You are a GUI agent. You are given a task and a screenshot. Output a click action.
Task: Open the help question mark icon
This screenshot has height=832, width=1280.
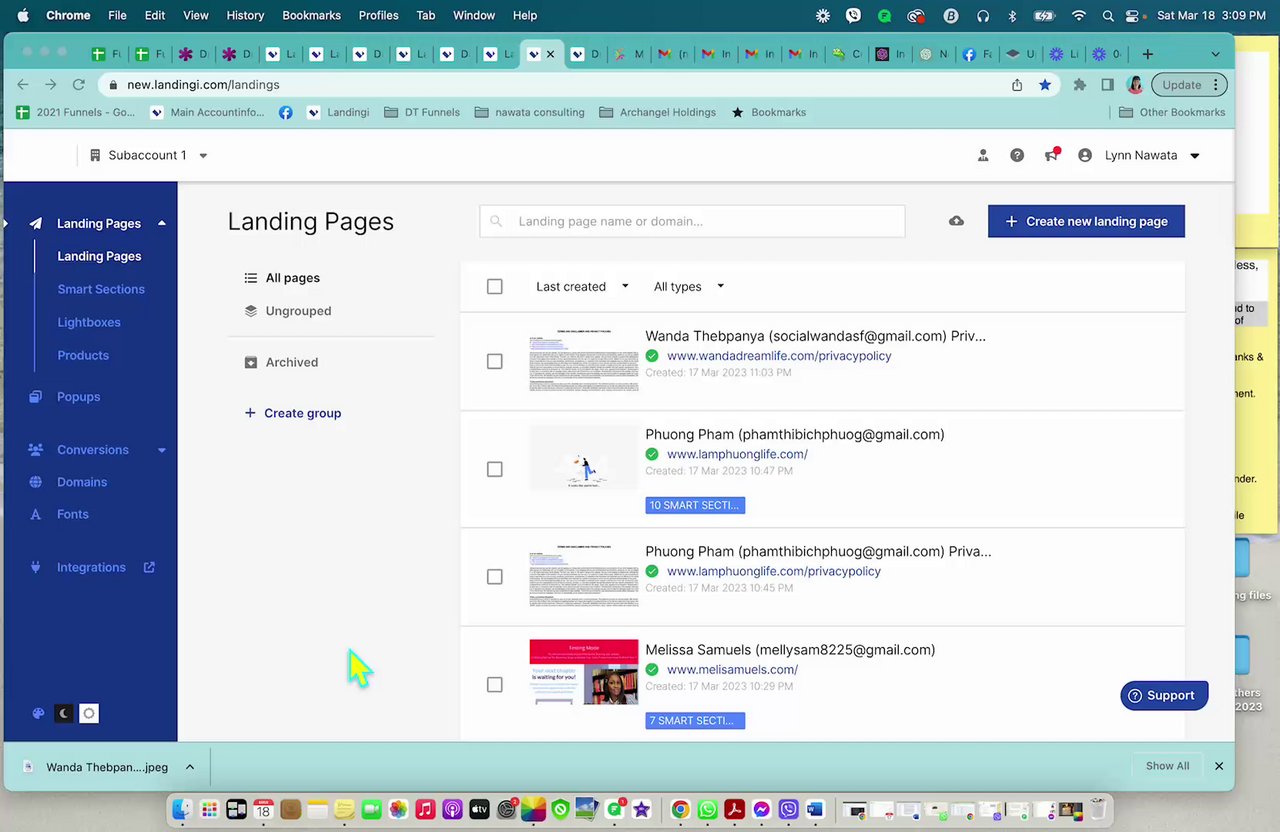[1017, 155]
